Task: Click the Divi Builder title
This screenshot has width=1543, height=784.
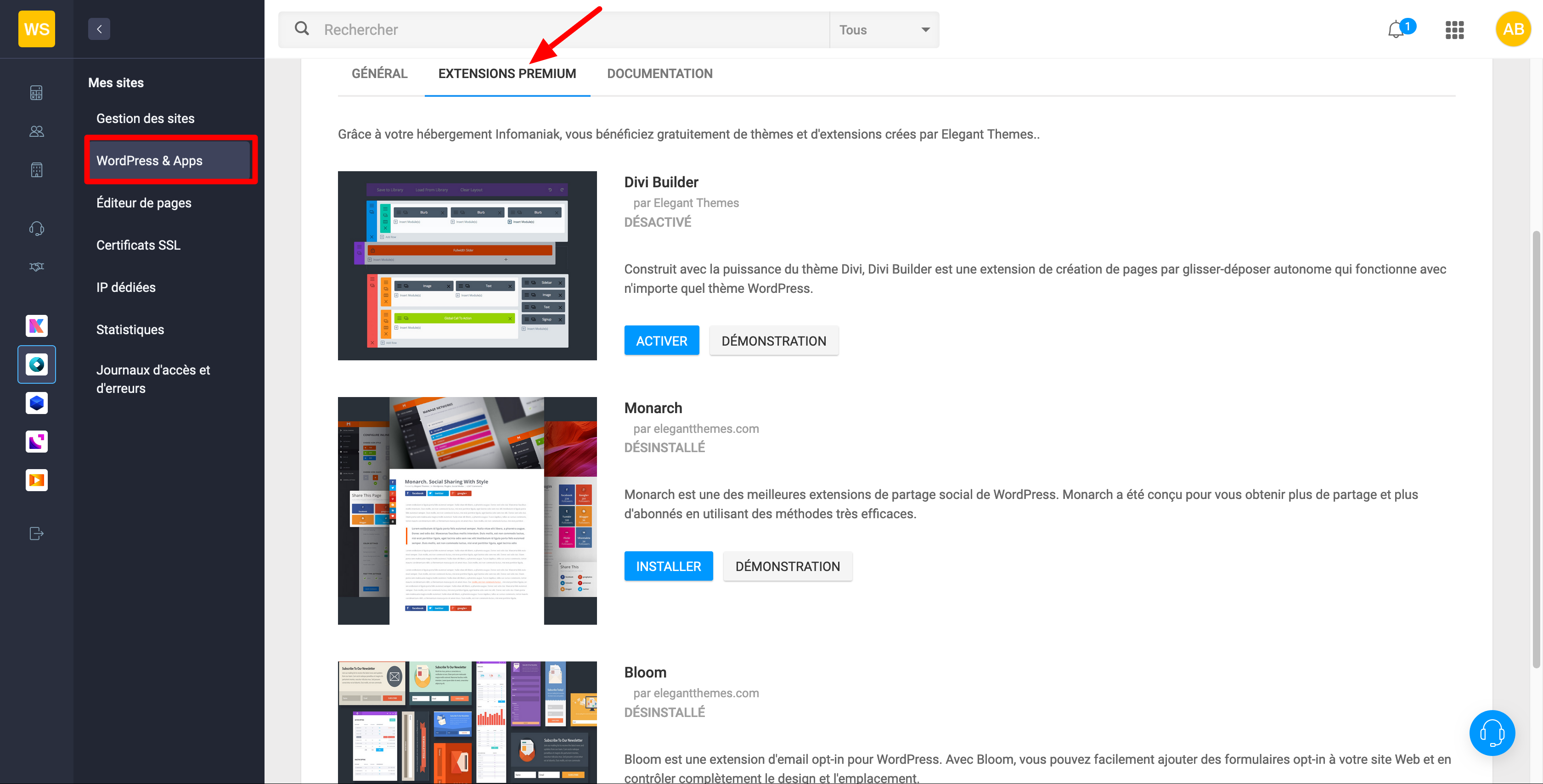Action: click(x=661, y=182)
